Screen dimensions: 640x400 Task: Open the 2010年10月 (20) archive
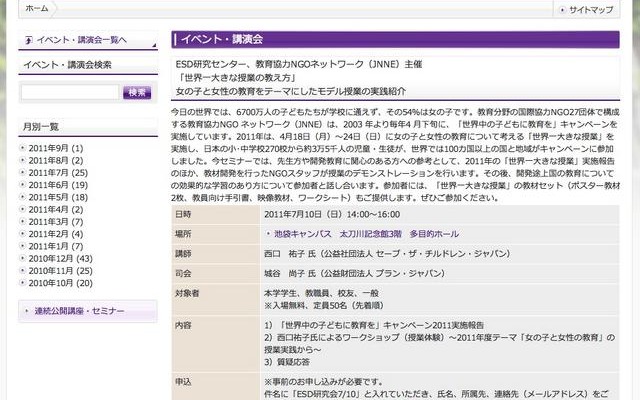tap(60, 283)
